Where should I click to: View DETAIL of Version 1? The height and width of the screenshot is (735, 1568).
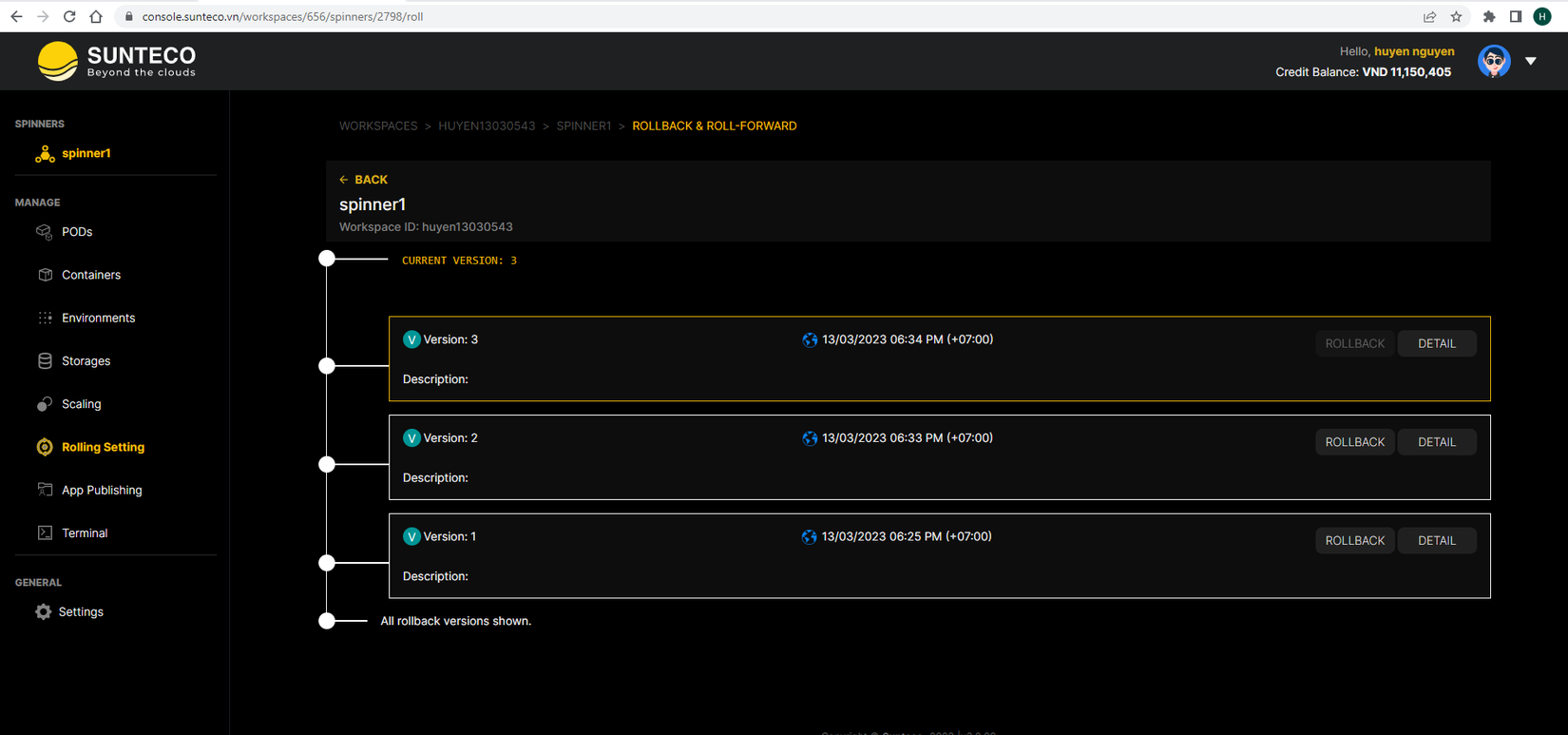(1437, 541)
